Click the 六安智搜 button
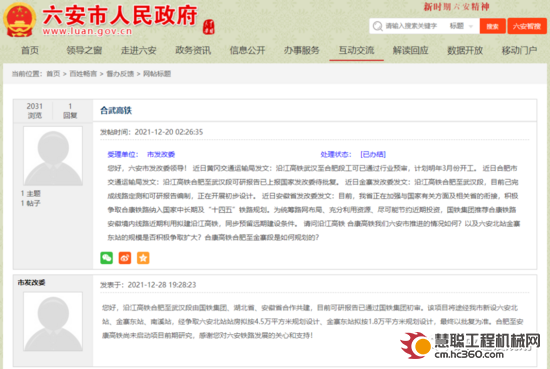Viewport: 550px width, 369px height. coord(527,26)
